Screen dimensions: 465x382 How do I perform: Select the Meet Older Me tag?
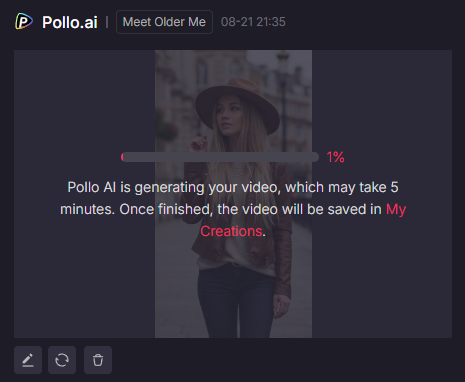point(164,22)
